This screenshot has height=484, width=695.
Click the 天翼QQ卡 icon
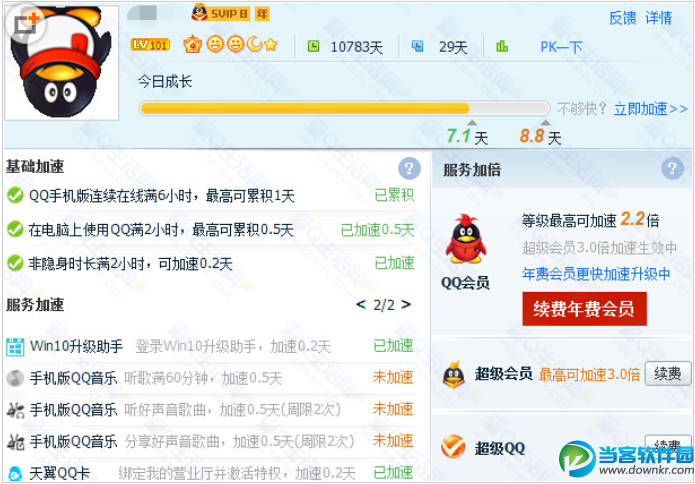15,473
